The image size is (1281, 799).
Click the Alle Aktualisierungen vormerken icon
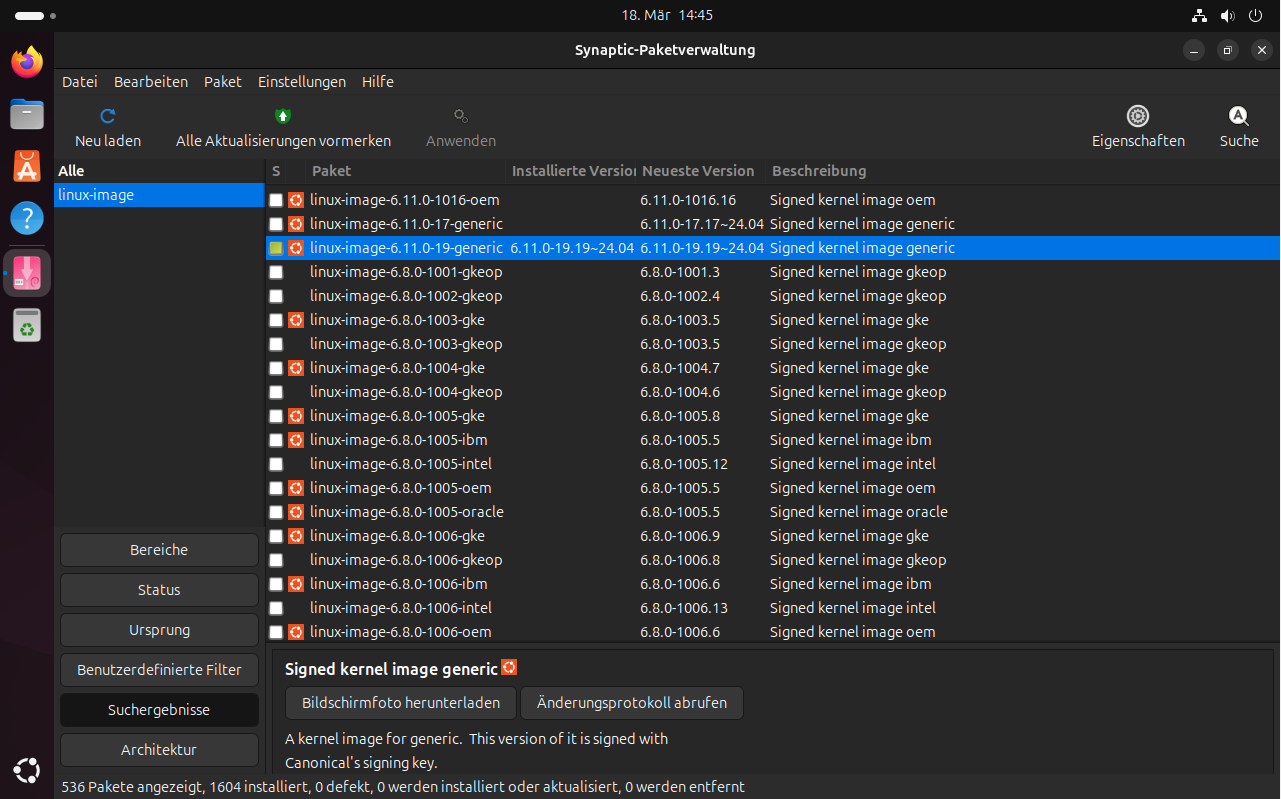tap(283, 116)
